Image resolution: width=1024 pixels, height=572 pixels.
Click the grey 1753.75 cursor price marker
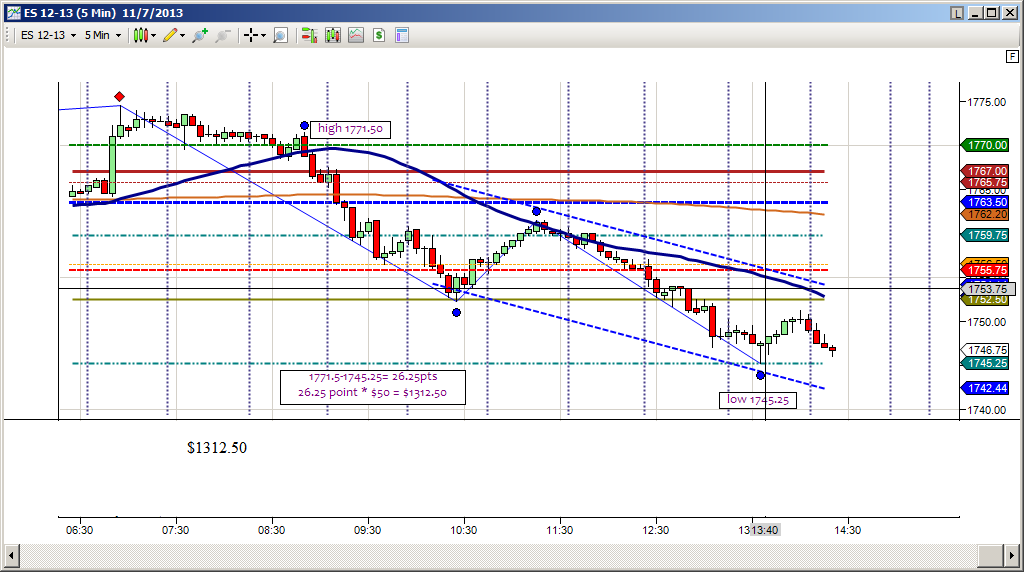[987, 289]
